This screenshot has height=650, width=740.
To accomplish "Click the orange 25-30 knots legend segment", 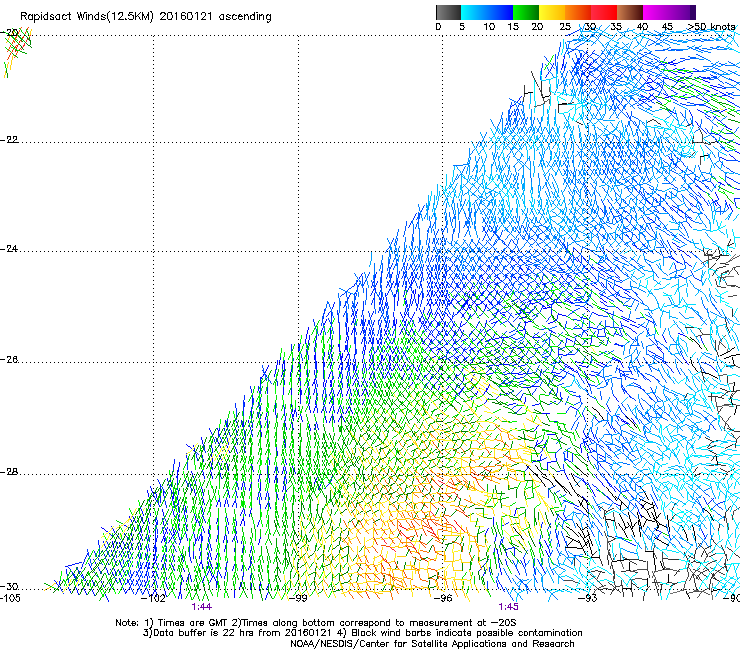I will click(578, 12).
